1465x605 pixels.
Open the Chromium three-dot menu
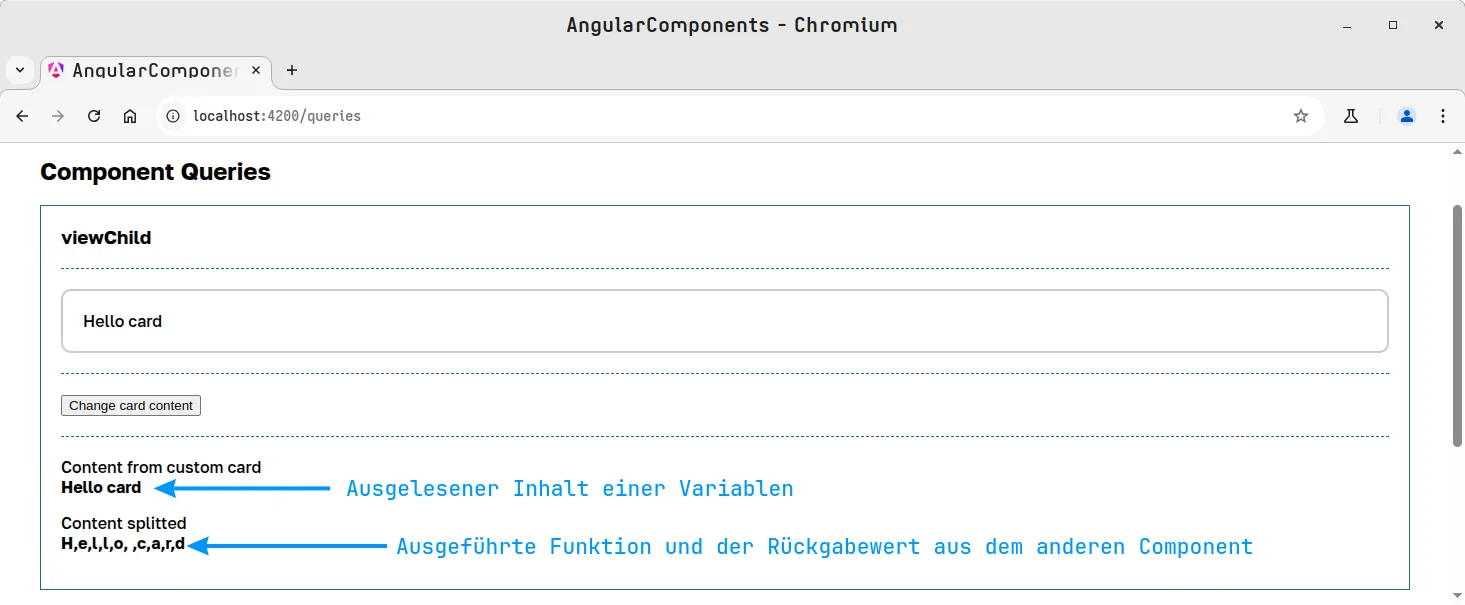1443,116
